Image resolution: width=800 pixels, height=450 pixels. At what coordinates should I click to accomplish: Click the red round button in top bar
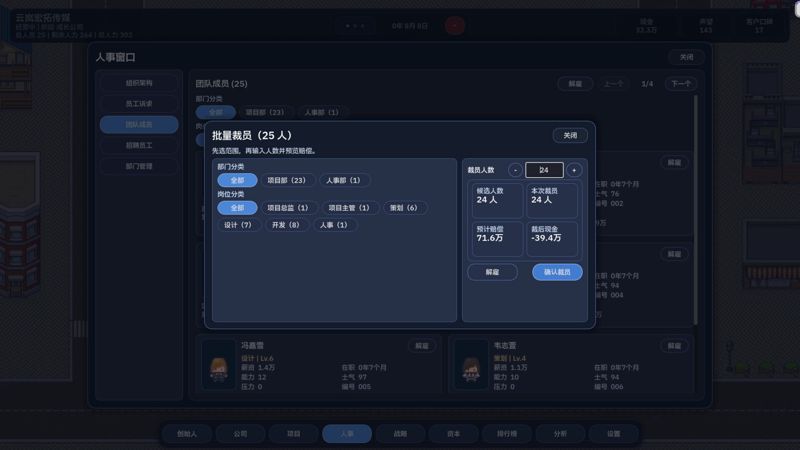455,26
